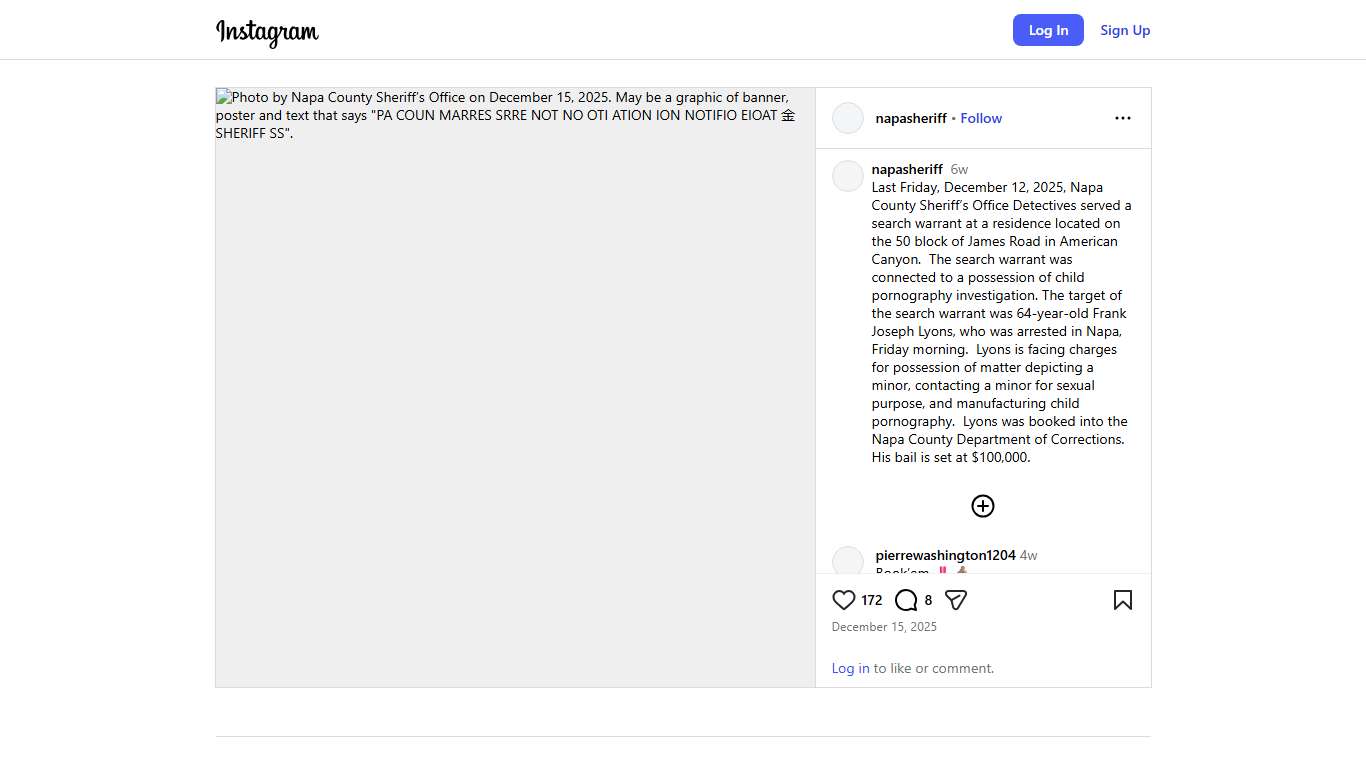Like the post with the heart icon
The width and height of the screenshot is (1366, 768).
(844, 600)
